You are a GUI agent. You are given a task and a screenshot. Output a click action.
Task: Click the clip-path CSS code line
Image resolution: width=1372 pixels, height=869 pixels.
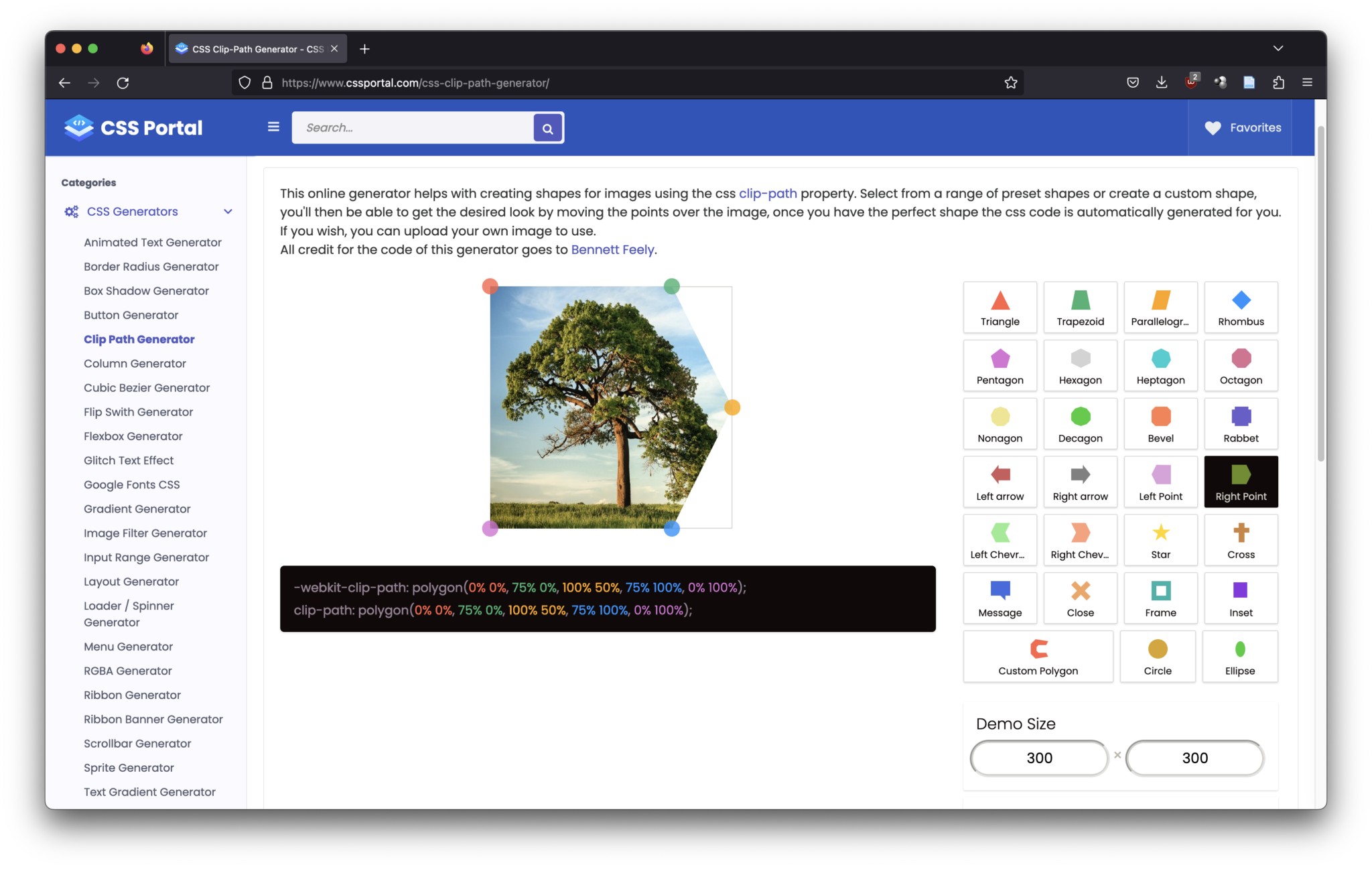click(x=492, y=610)
